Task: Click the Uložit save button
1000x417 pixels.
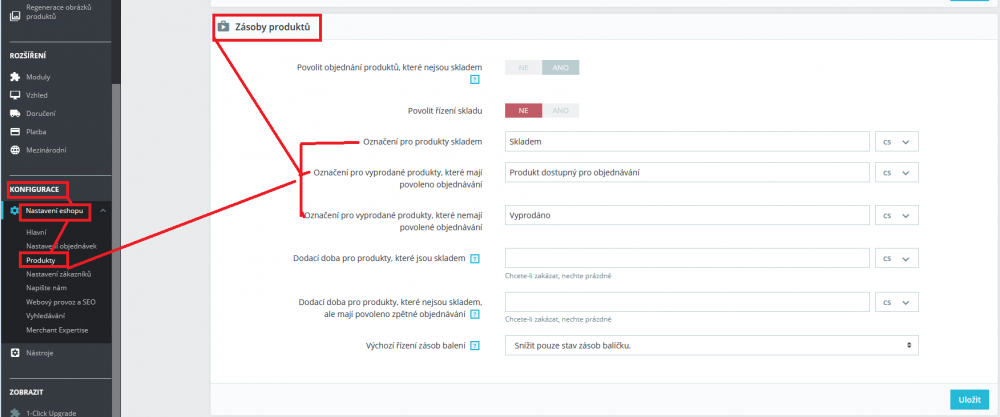Action: click(x=969, y=399)
